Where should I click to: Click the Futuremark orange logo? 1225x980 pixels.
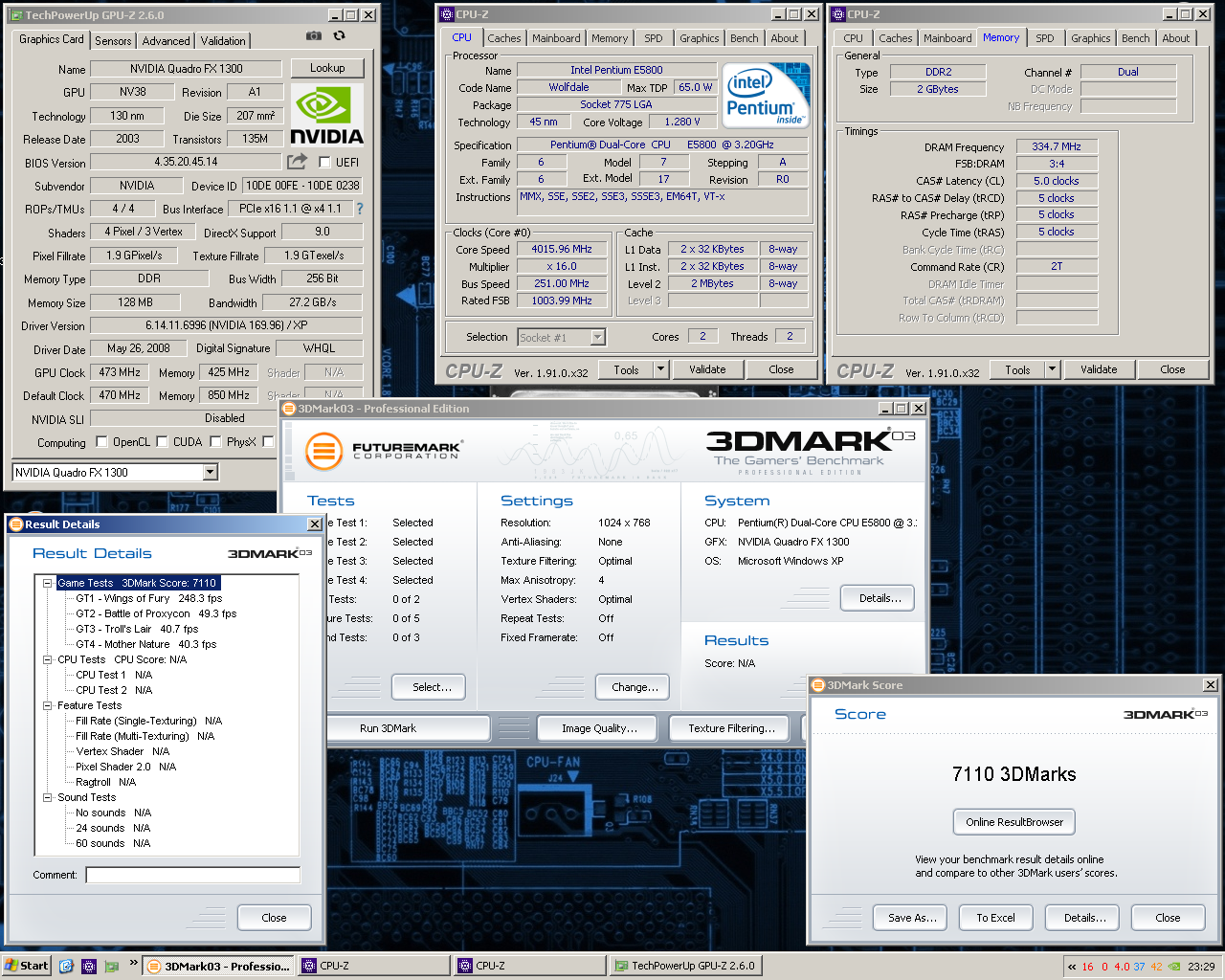(323, 451)
